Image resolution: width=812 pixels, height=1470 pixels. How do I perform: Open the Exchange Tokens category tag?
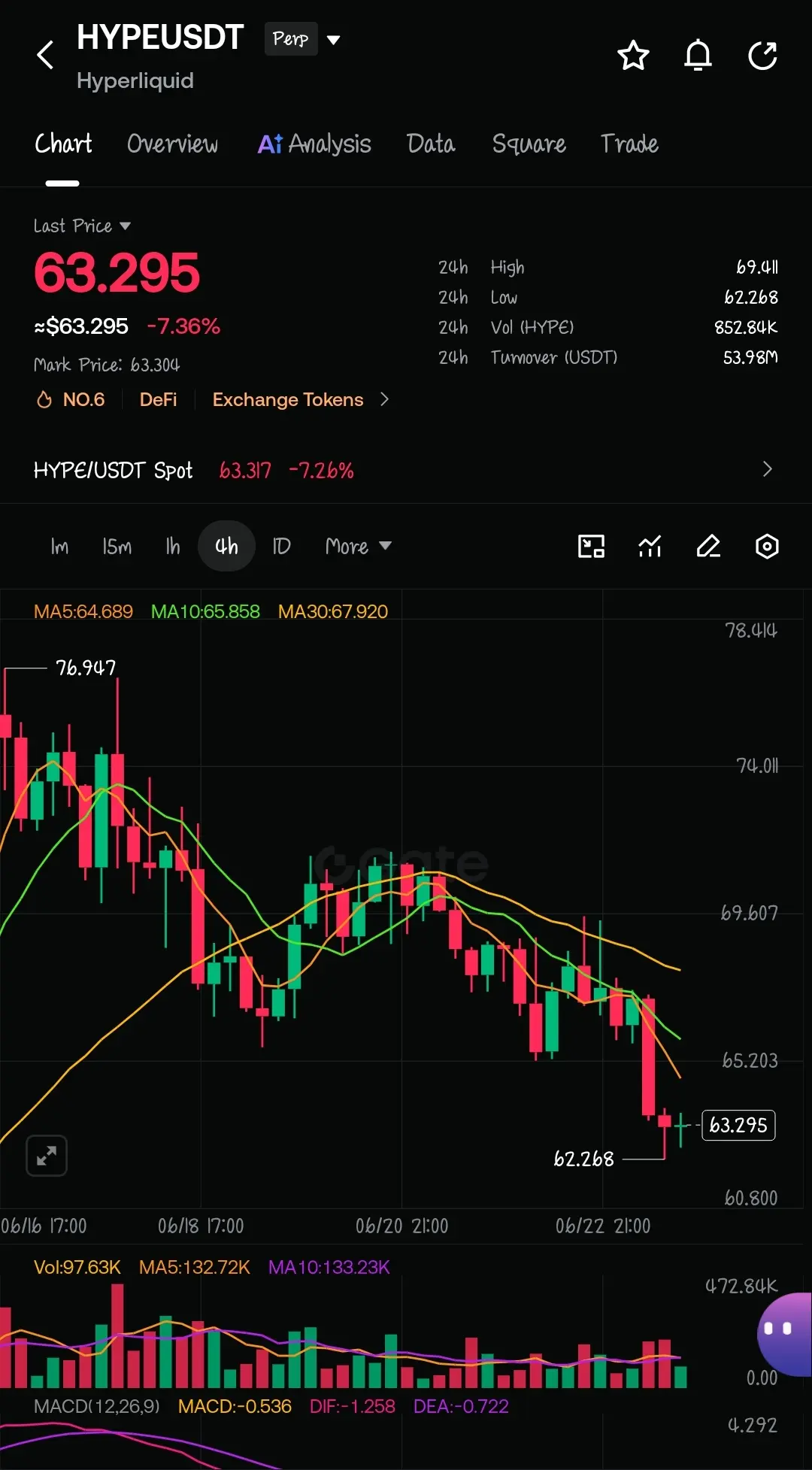[288, 399]
